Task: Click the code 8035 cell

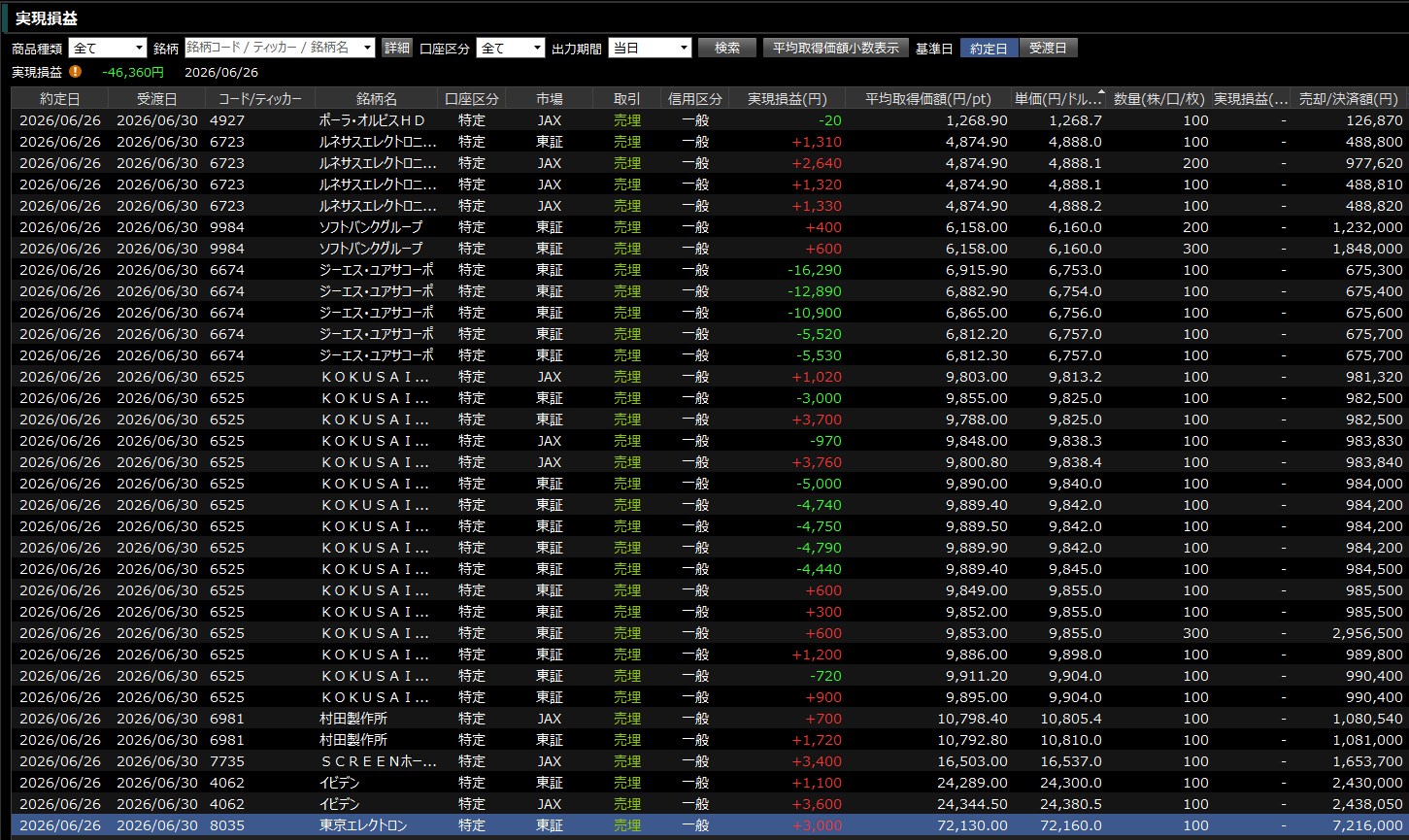Action: [x=227, y=825]
